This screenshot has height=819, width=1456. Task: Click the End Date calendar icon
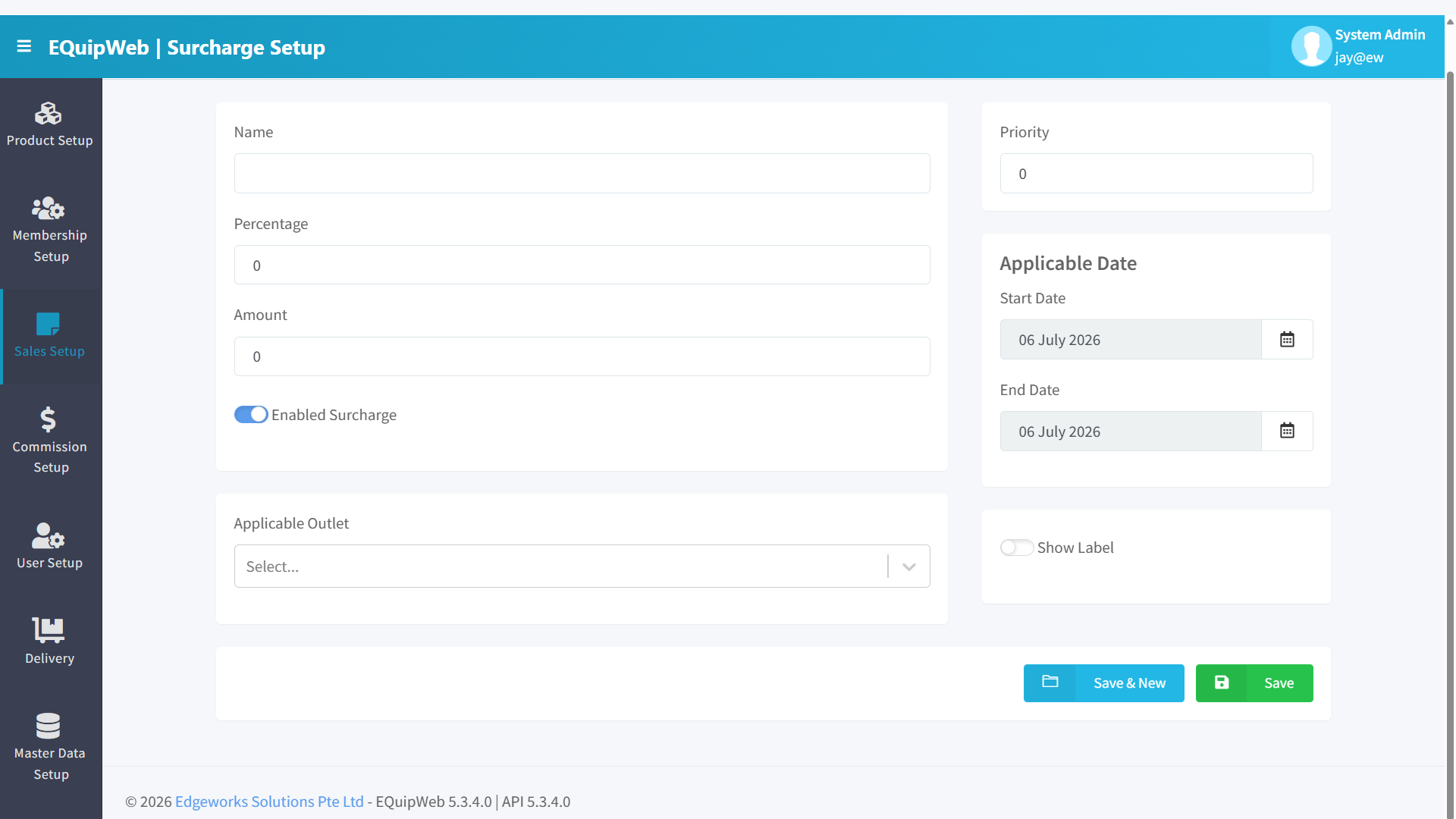click(1287, 431)
